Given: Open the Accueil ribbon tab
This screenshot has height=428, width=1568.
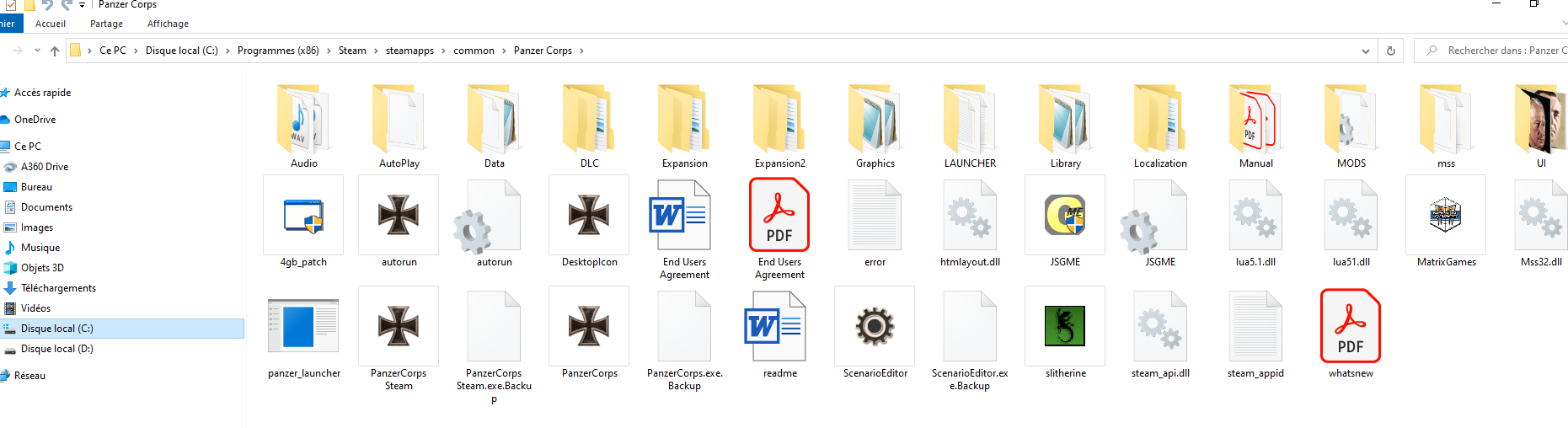Looking at the screenshot, I should click(x=51, y=24).
